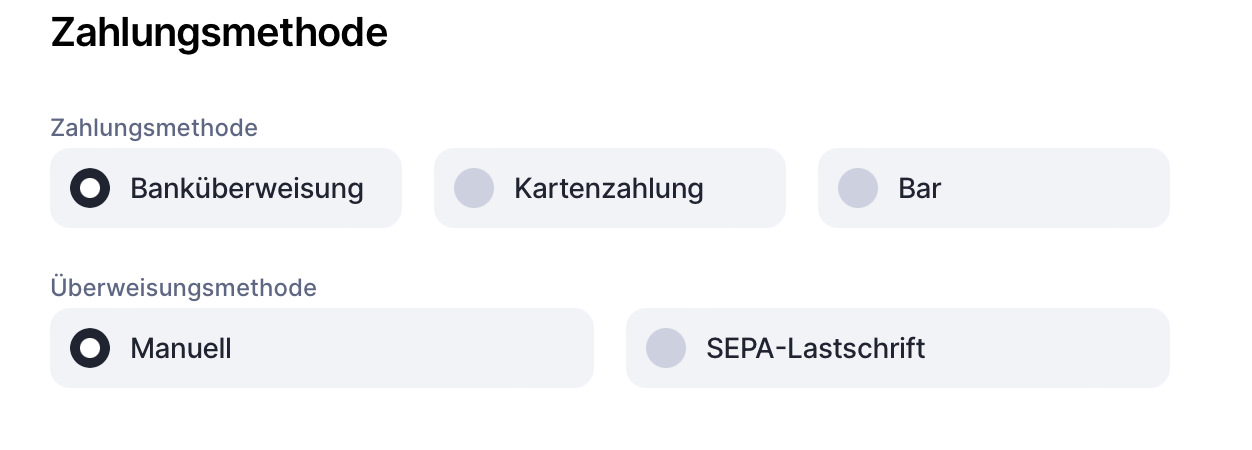Click the "Bar" option label text

(919, 188)
